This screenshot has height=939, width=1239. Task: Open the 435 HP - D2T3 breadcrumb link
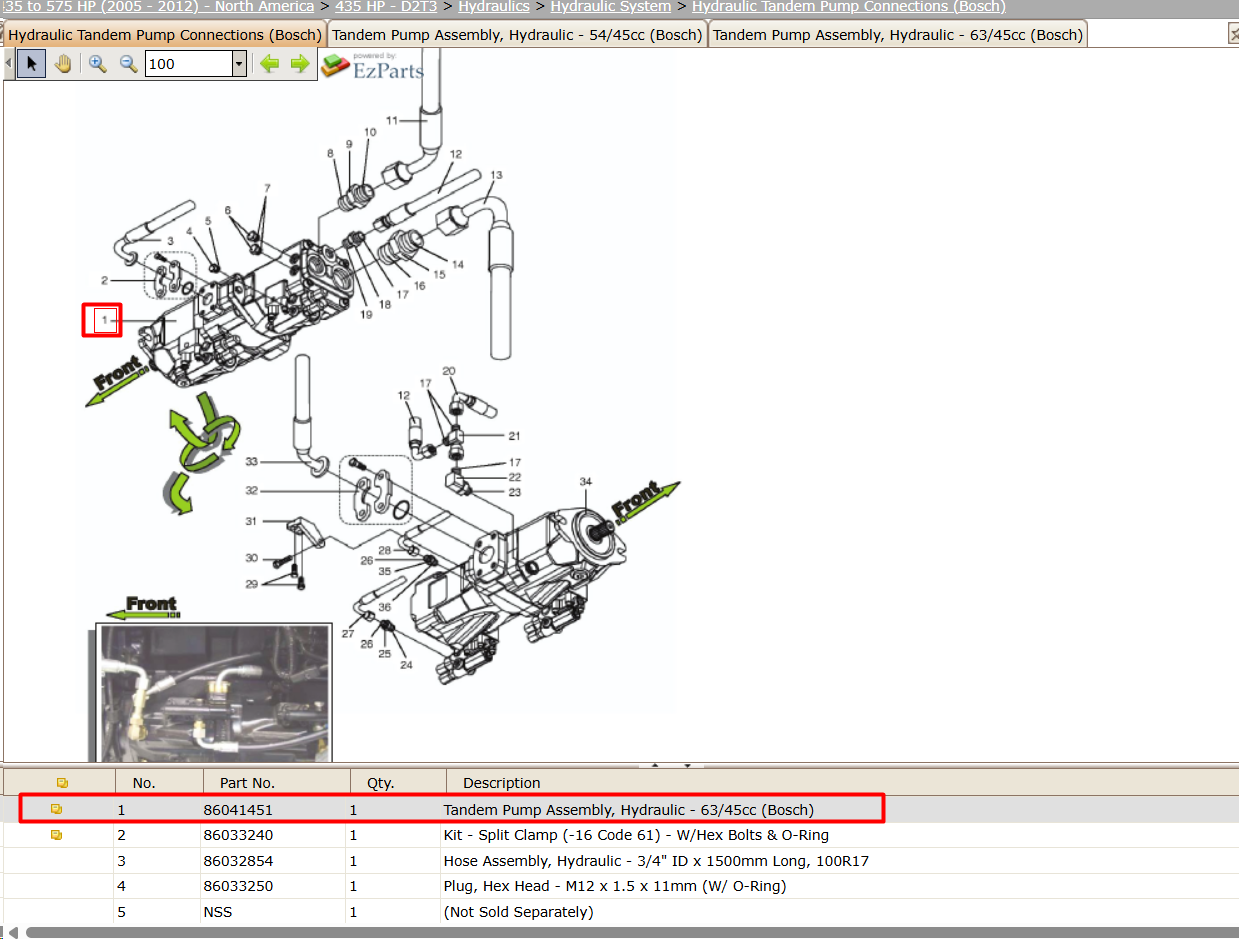388,7
